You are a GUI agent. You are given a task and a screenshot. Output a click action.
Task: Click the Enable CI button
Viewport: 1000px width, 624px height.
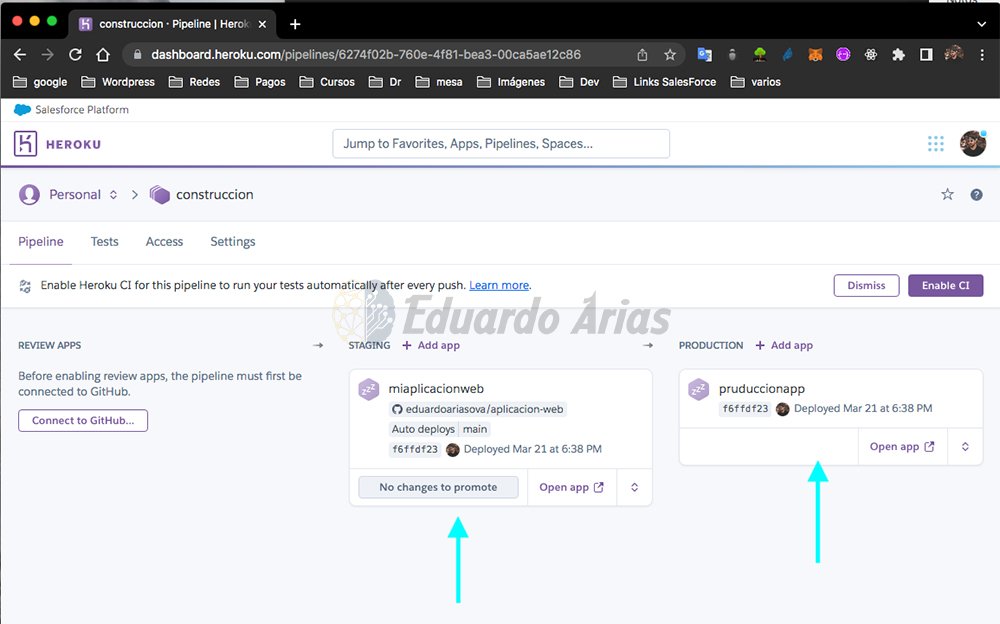(x=946, y=286)
